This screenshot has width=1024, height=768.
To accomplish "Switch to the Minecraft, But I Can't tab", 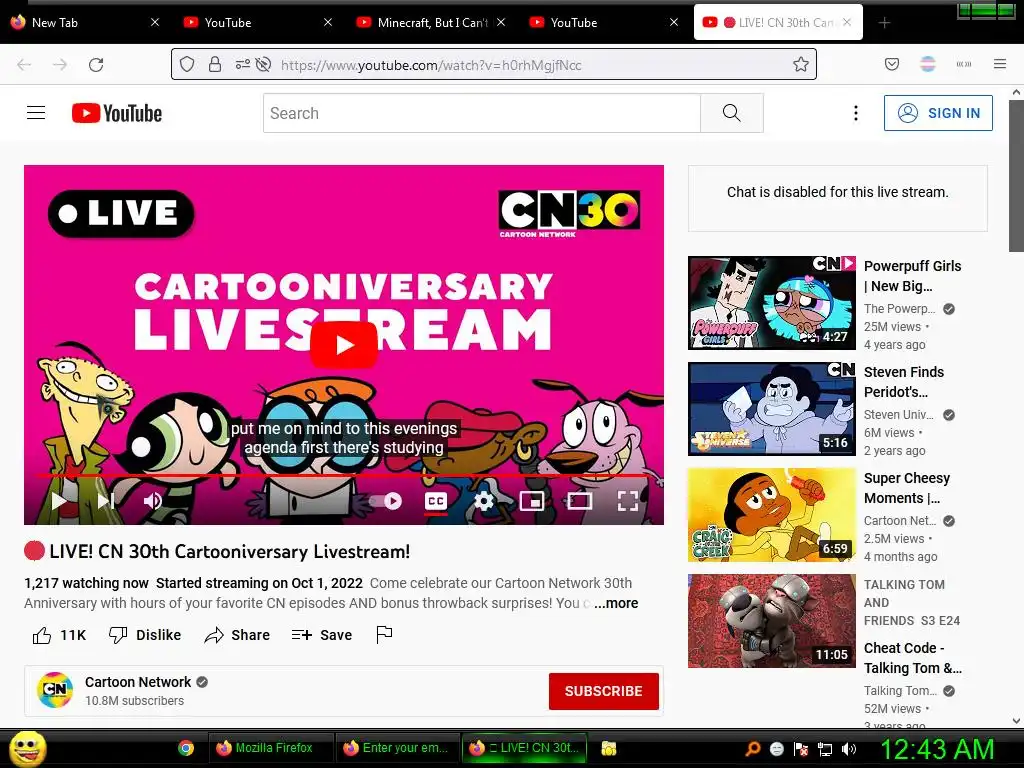I will (x=423, y=22).
